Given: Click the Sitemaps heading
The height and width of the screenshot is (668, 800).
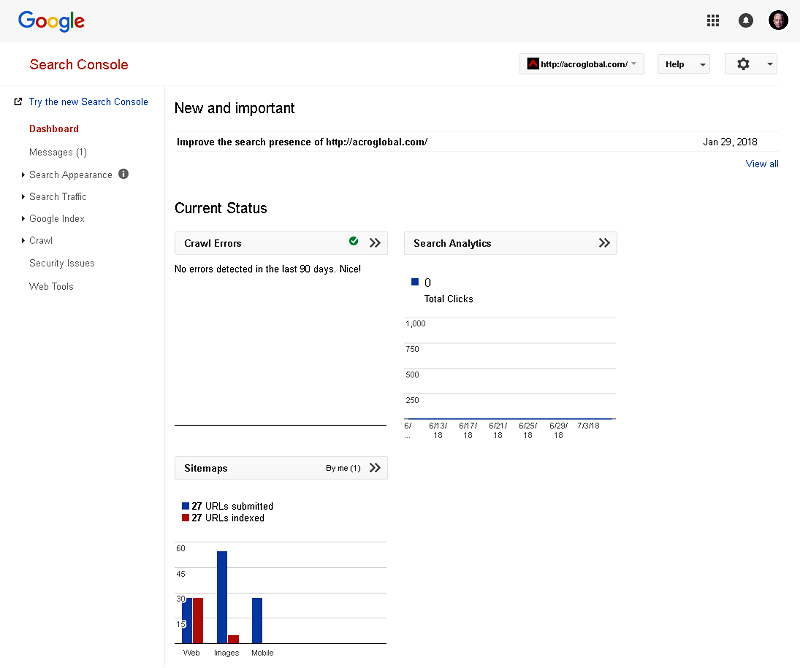Looking at the screenshot, I should coord(206,468).
